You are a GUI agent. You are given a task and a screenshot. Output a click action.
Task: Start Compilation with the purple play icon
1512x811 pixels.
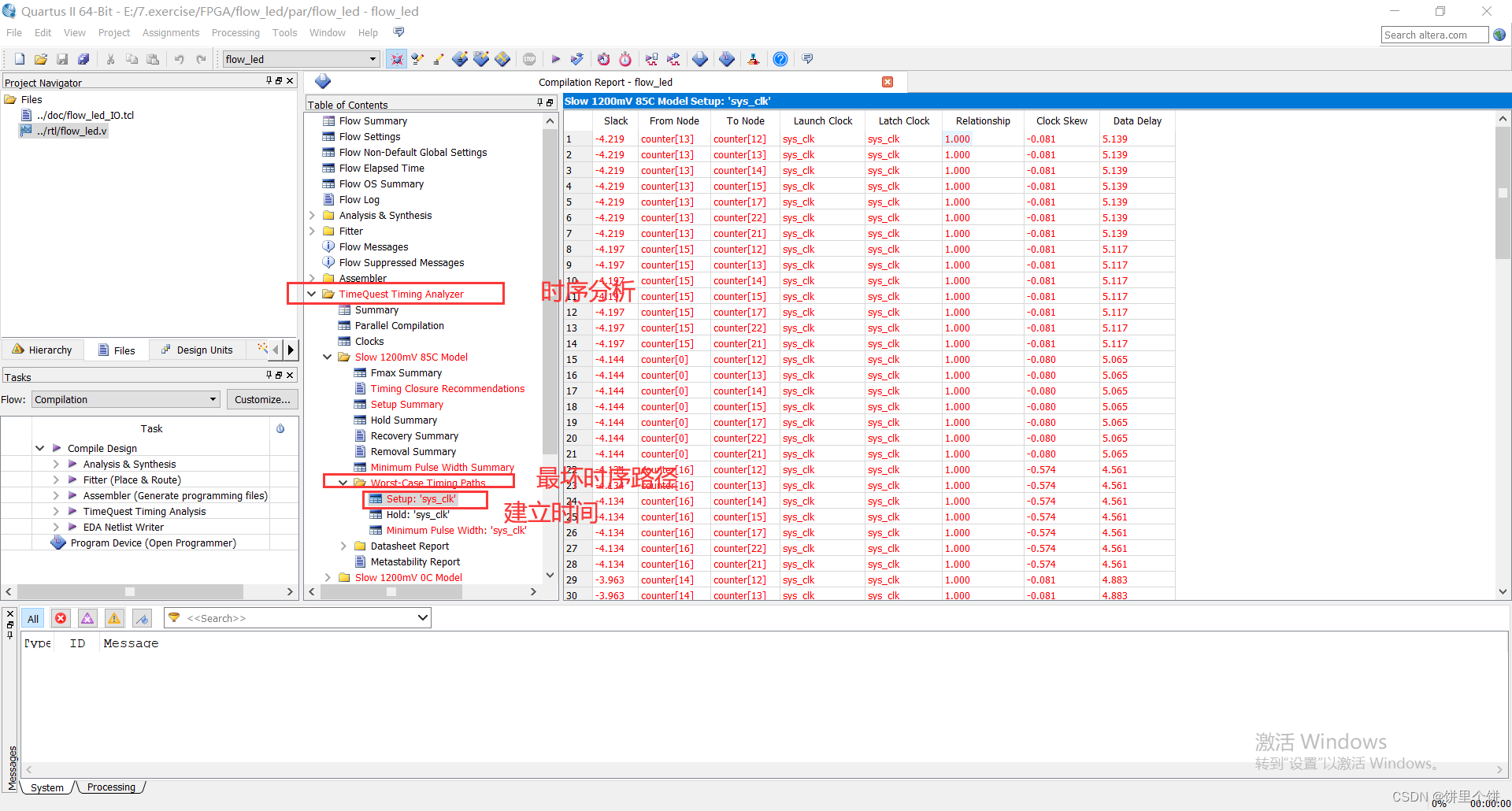556,59
